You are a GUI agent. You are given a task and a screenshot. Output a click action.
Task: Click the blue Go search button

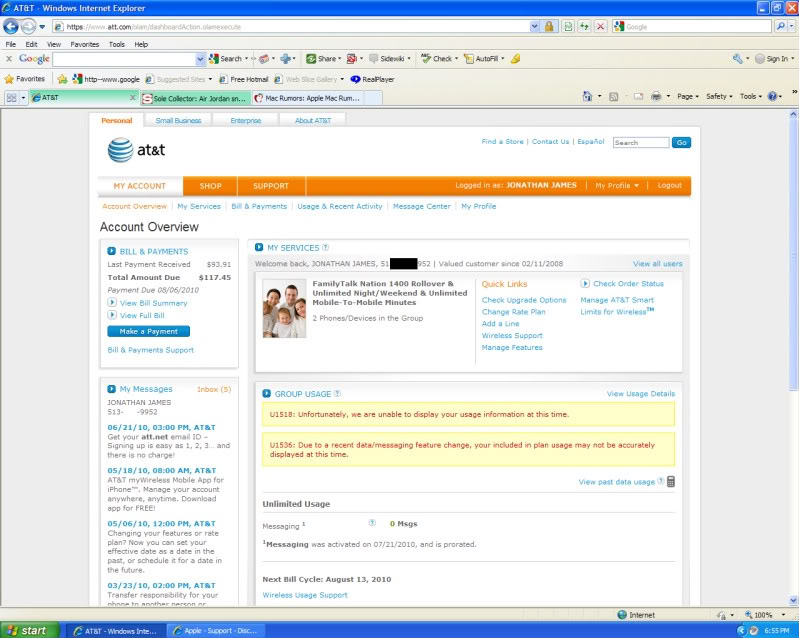[681, 142]
